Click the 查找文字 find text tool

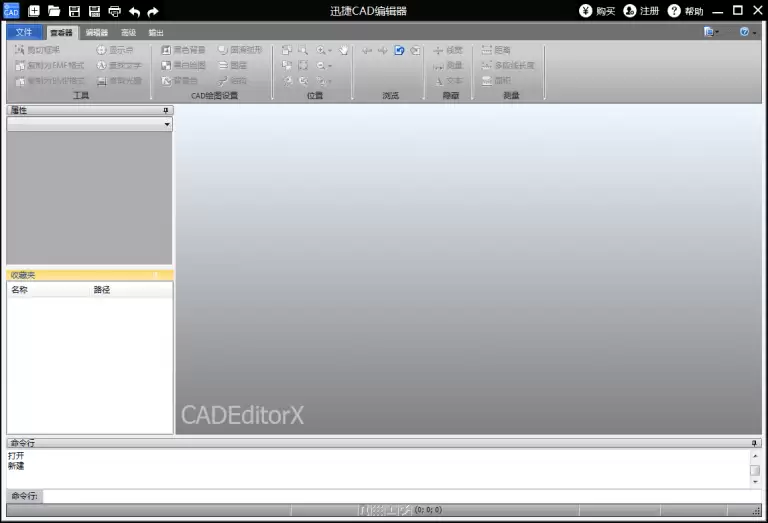click(119, 65)
